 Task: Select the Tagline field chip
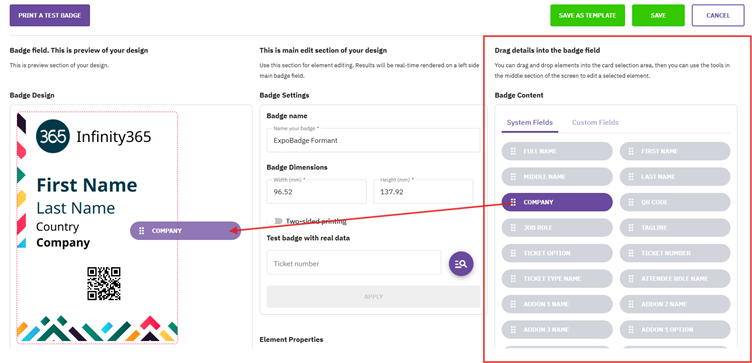pos(675,227)
